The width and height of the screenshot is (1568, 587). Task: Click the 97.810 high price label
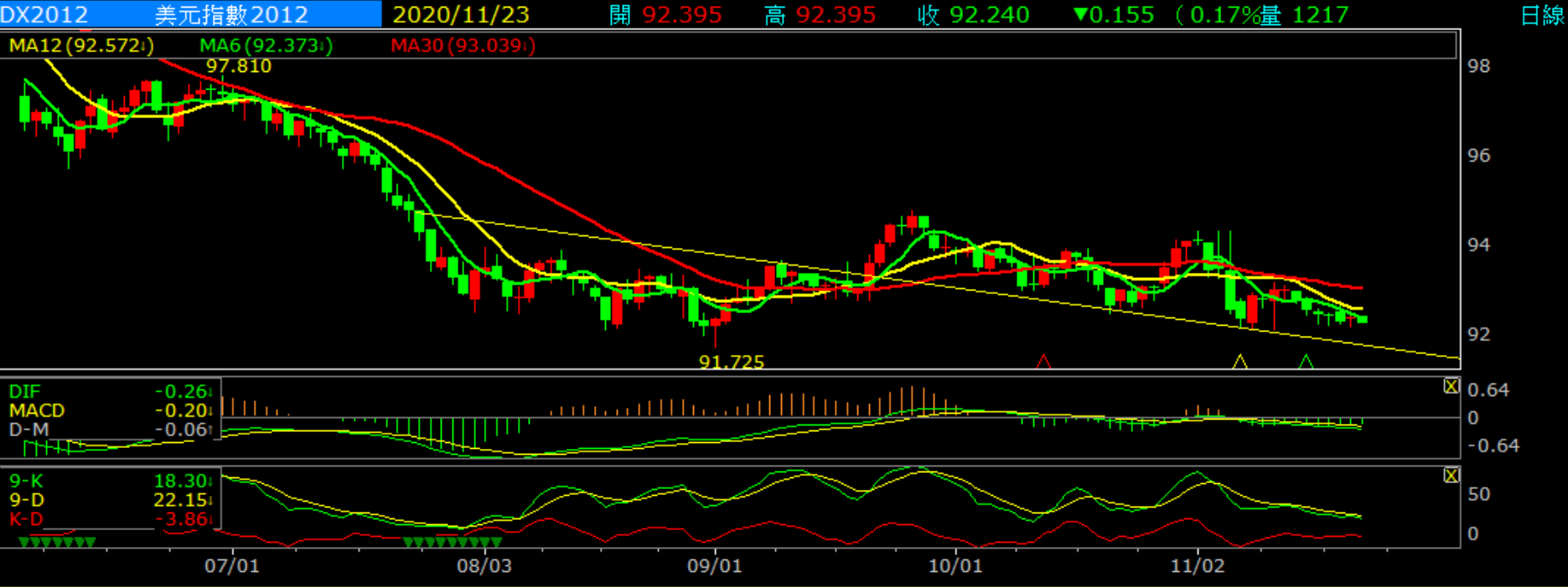(x=239, y=66)
